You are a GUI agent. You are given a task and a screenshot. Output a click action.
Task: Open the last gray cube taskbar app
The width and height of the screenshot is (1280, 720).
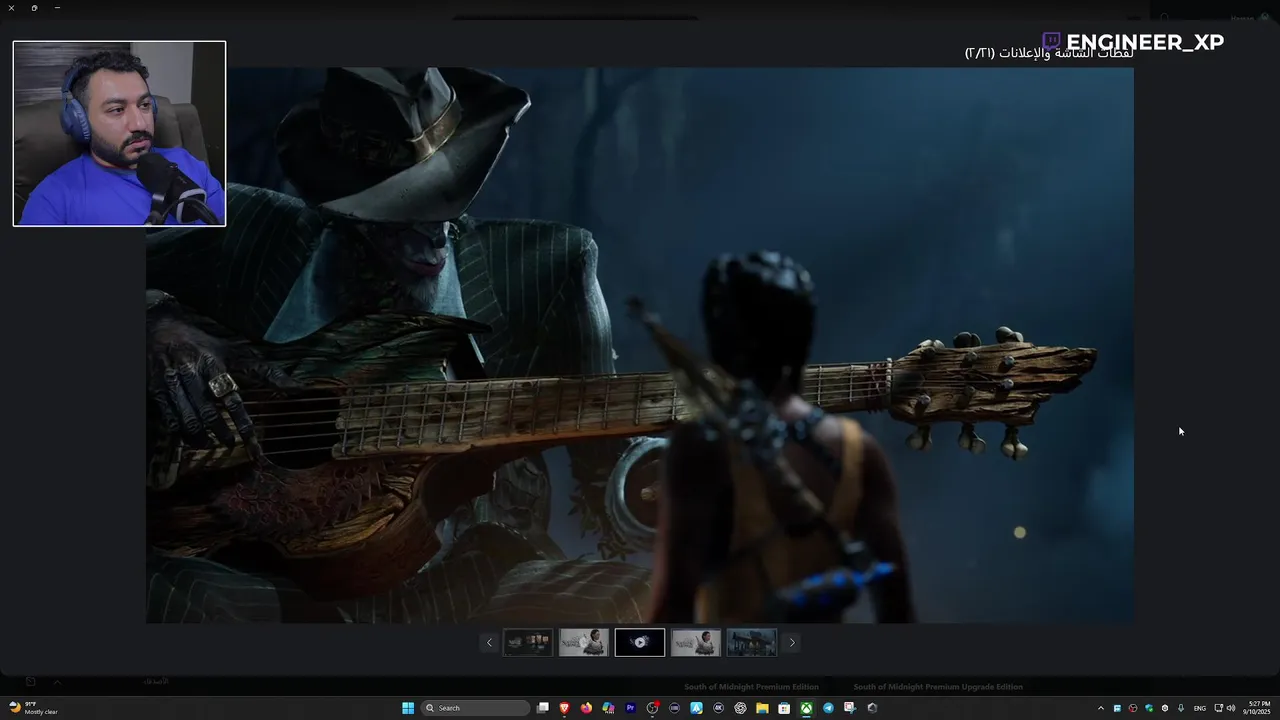[872, 708]
